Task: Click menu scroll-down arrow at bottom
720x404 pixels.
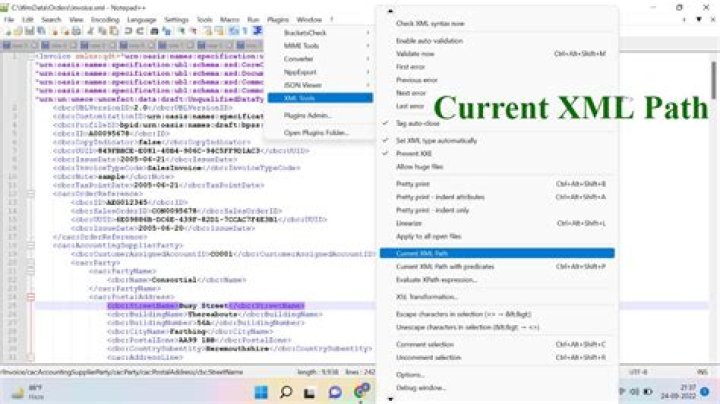Action: (390, 399)
